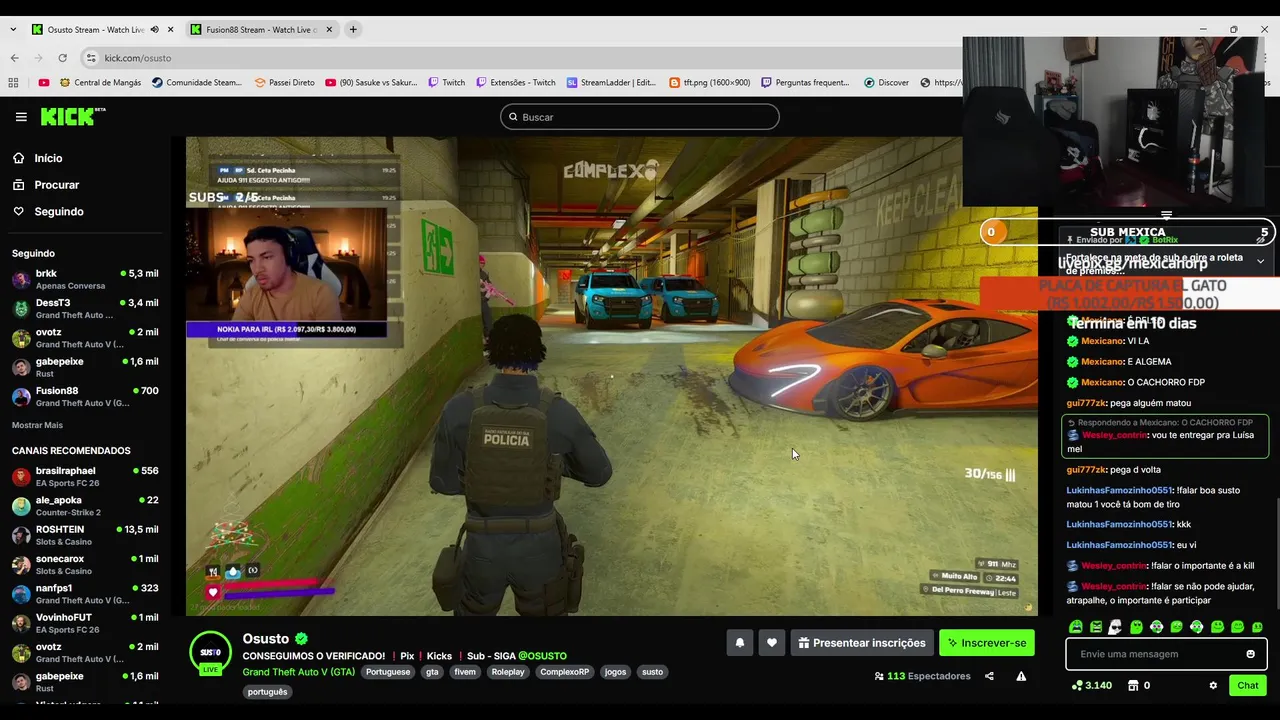Open the @OSUSTO link in stream title
1280x720 pixels.
point(542,656)
